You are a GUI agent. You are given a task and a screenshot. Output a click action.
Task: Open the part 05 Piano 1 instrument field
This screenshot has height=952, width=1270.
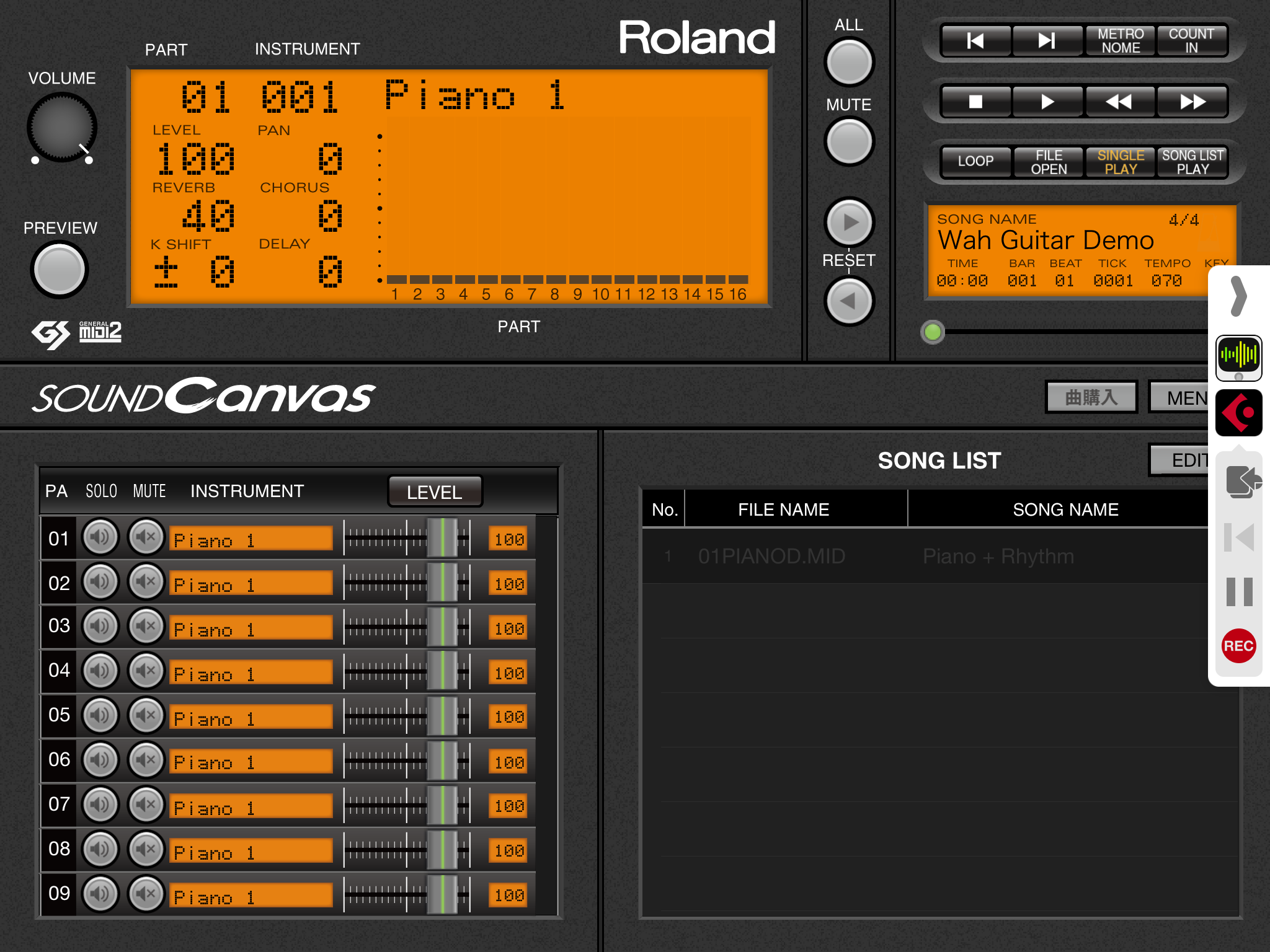point(251,717)
